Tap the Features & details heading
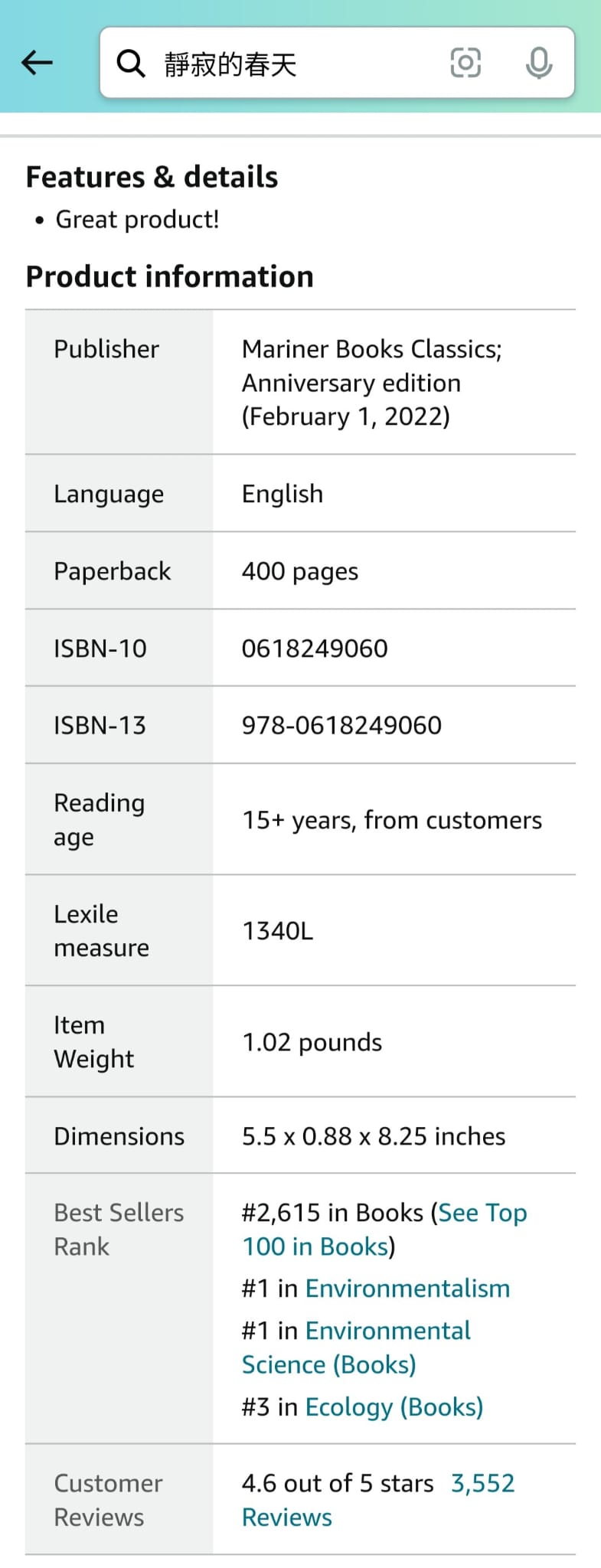 tap(152, 177)
